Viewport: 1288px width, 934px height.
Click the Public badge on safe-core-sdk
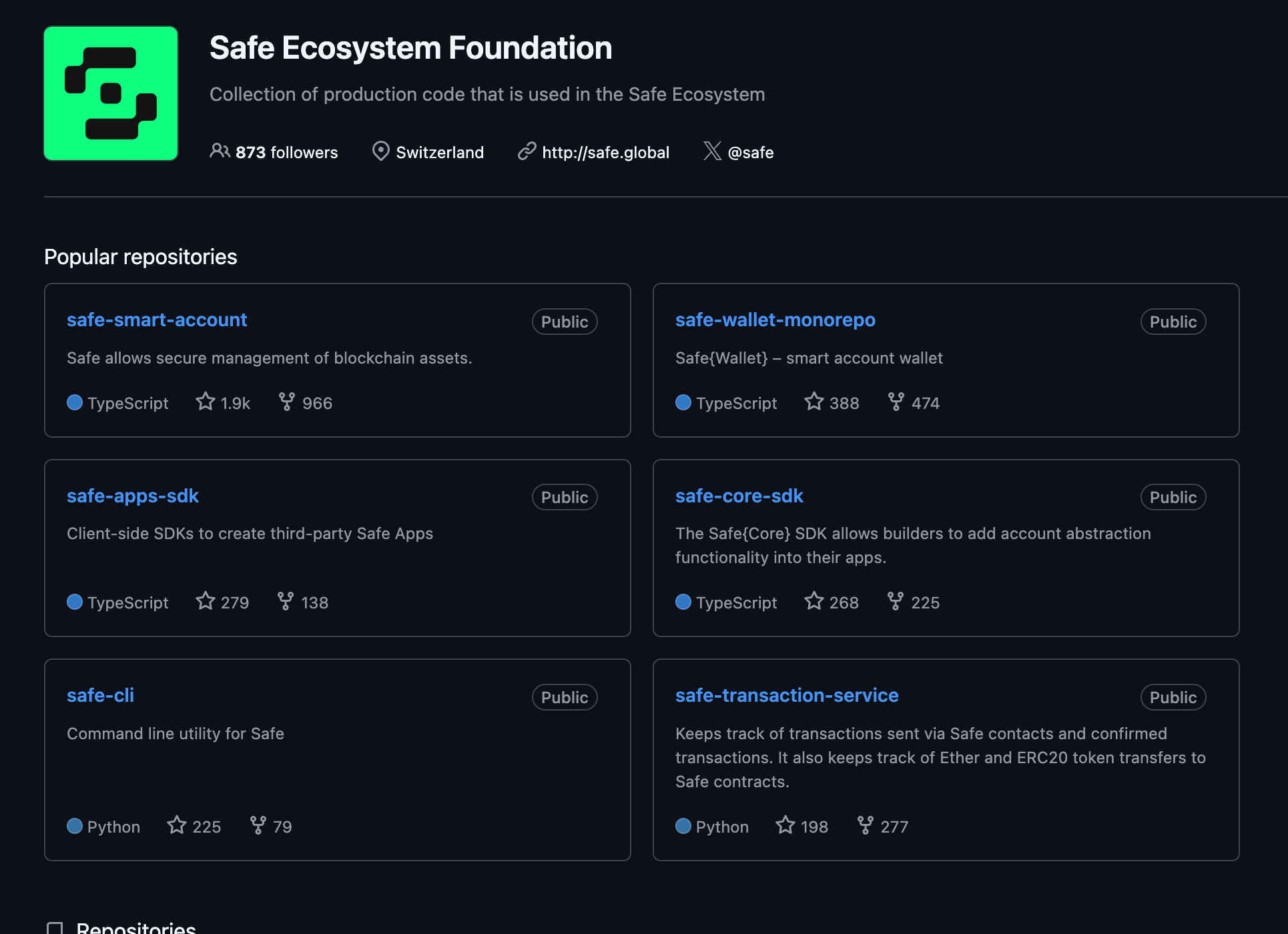tap(1173, 497)
